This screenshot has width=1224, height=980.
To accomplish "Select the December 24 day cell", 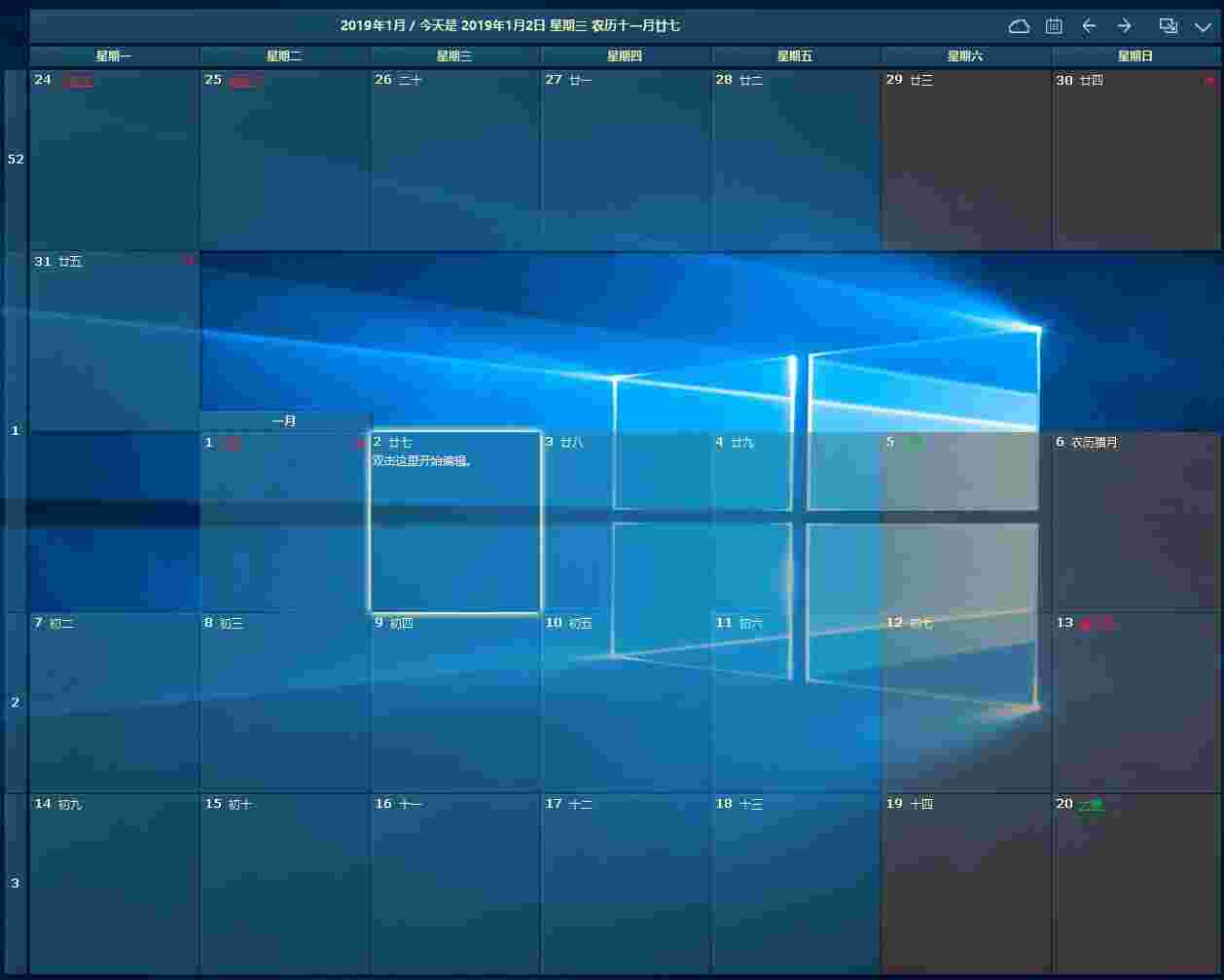I will (x=114, y=160).
